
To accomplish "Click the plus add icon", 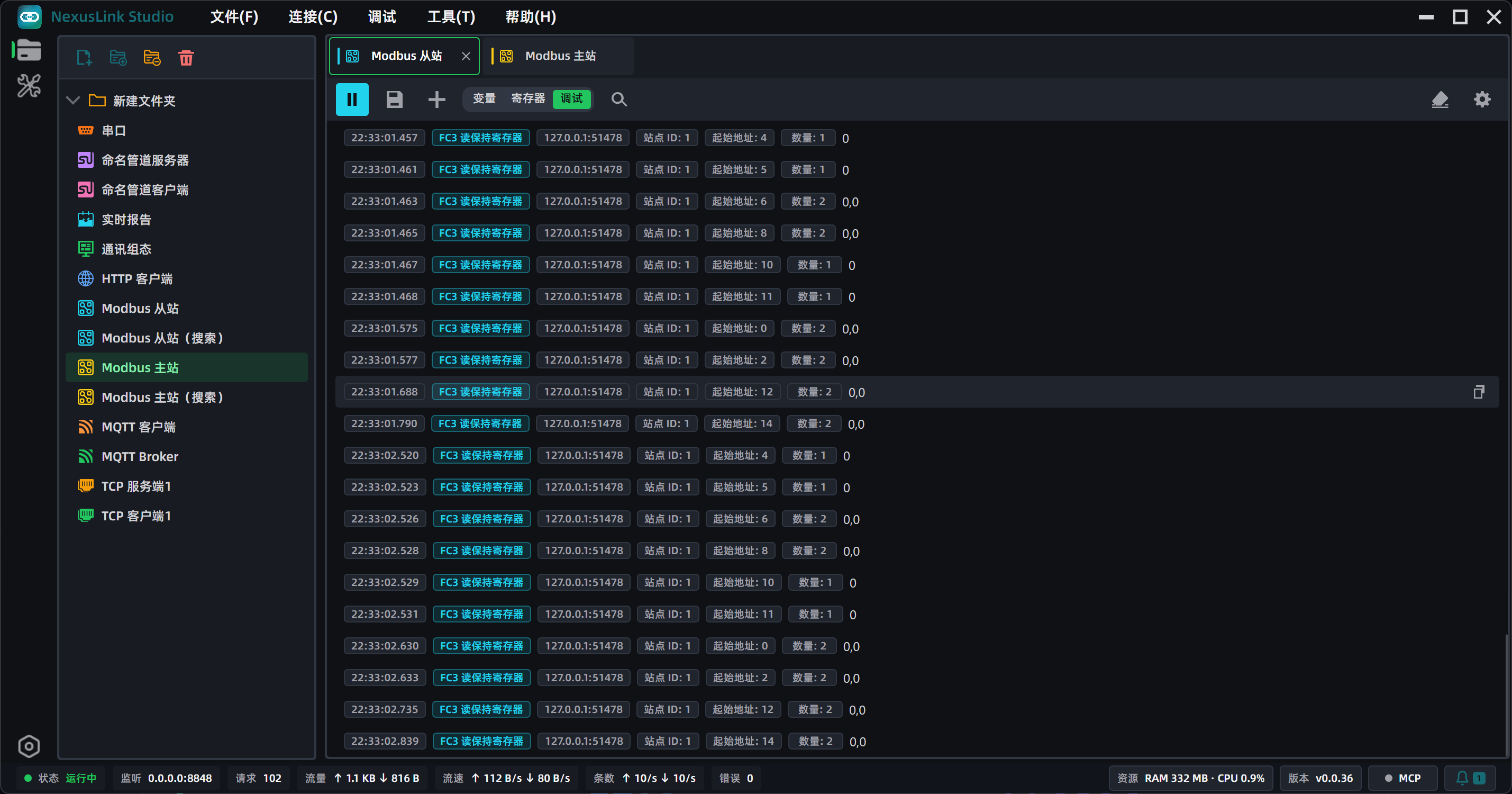I will (436, 100).
